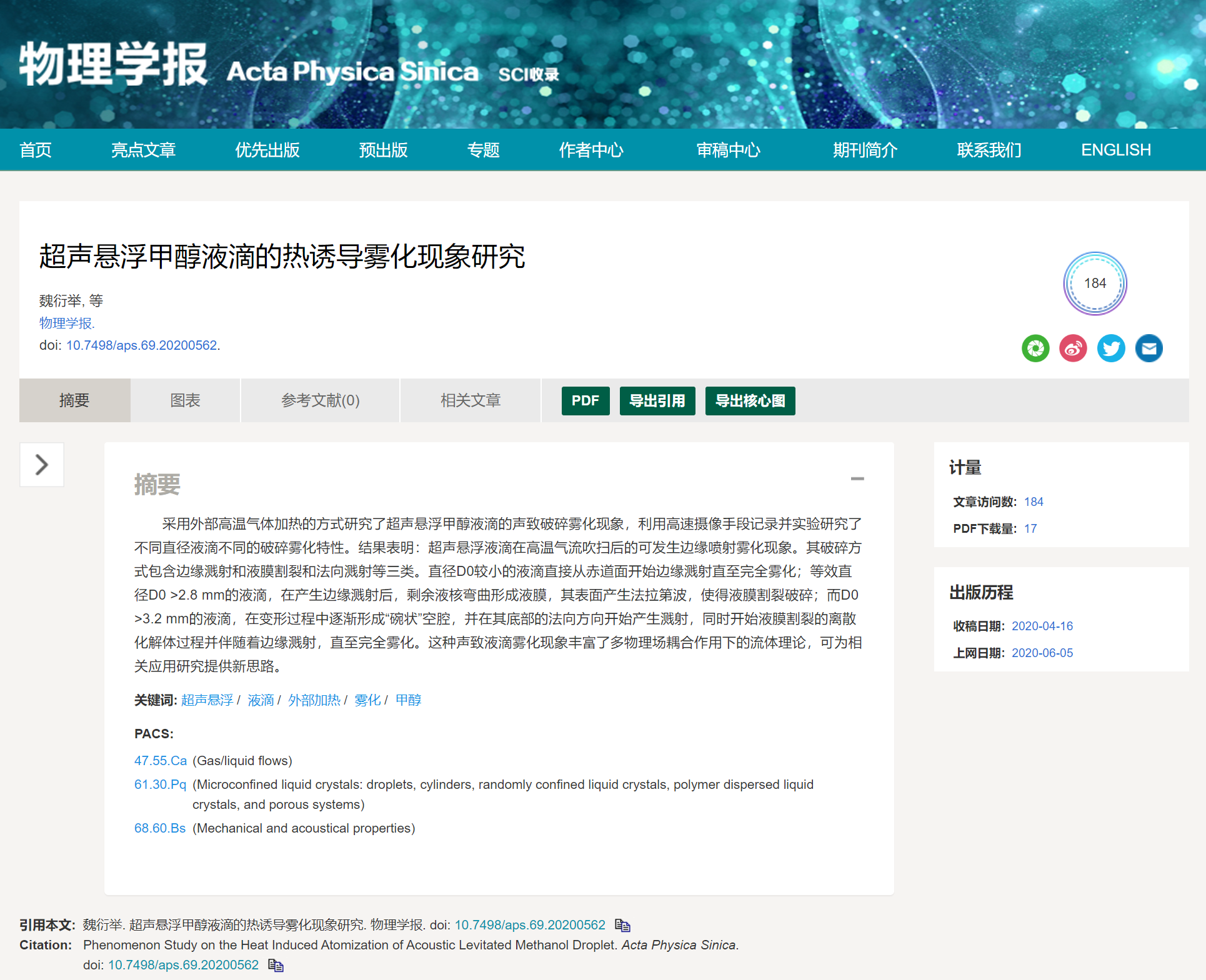
Task: Click the journal logo 物理学报
Action: 113,64
